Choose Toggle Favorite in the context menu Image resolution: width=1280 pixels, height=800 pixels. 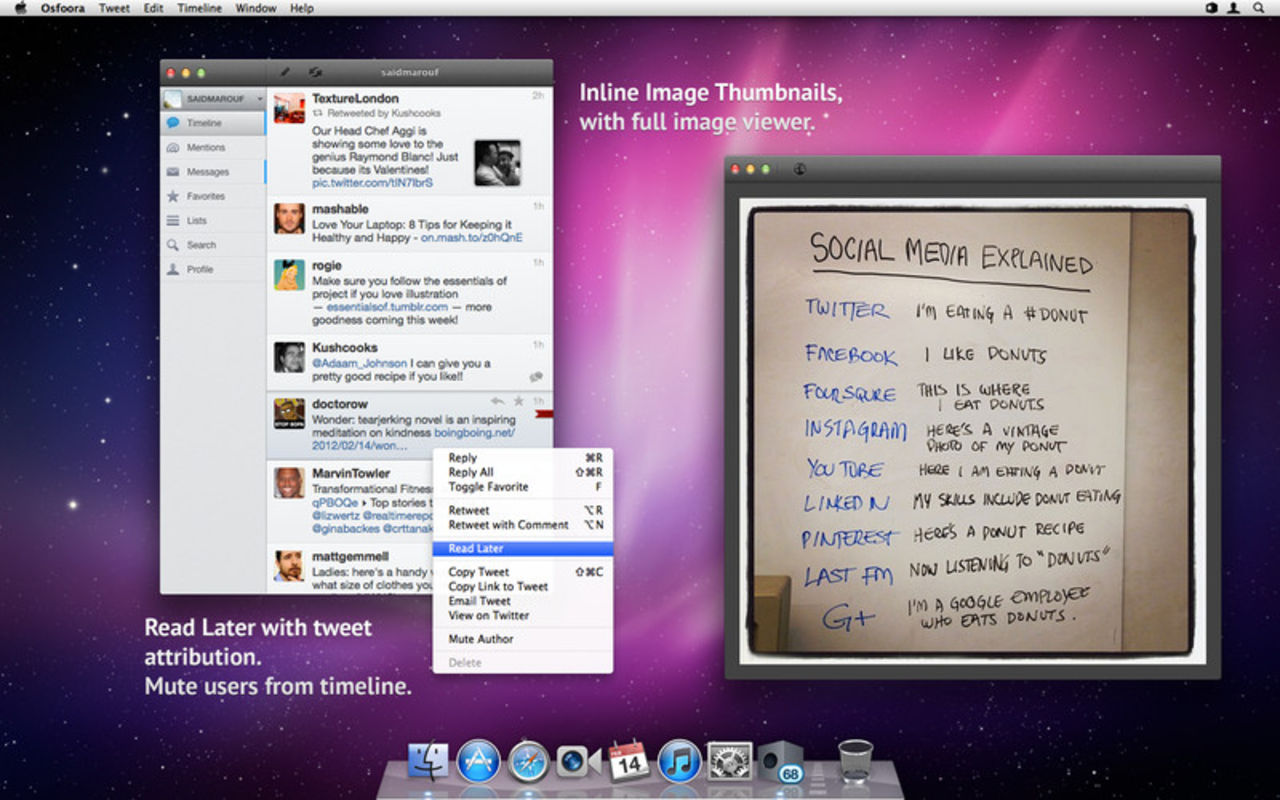488,487
